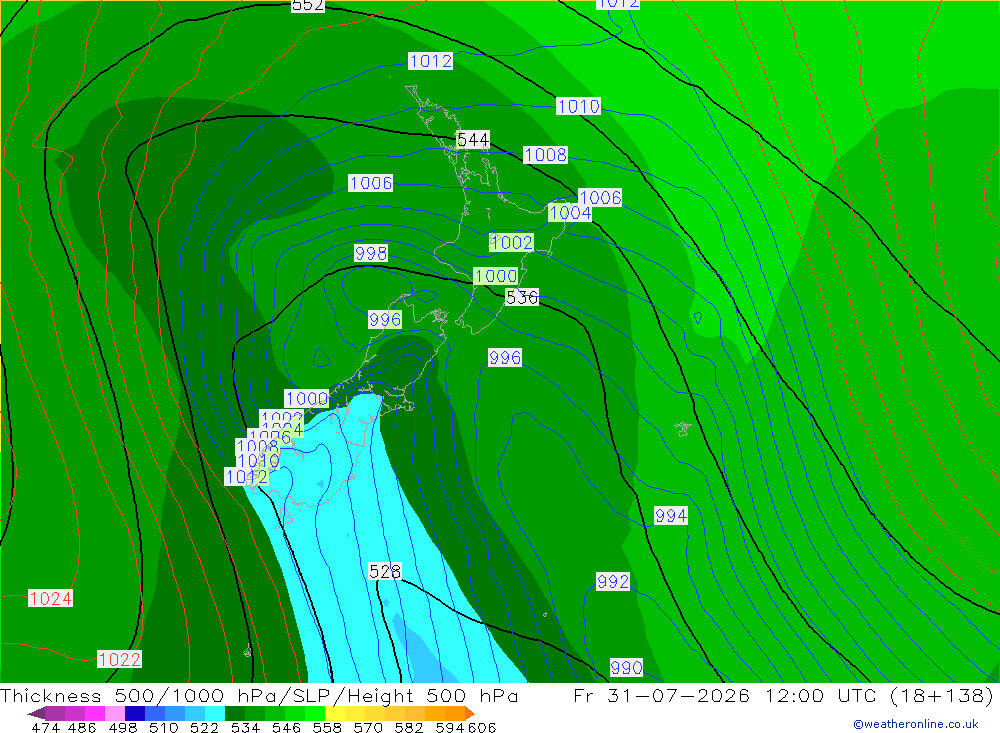
Task: Click the 522 legend value
Action: point(204,727)
